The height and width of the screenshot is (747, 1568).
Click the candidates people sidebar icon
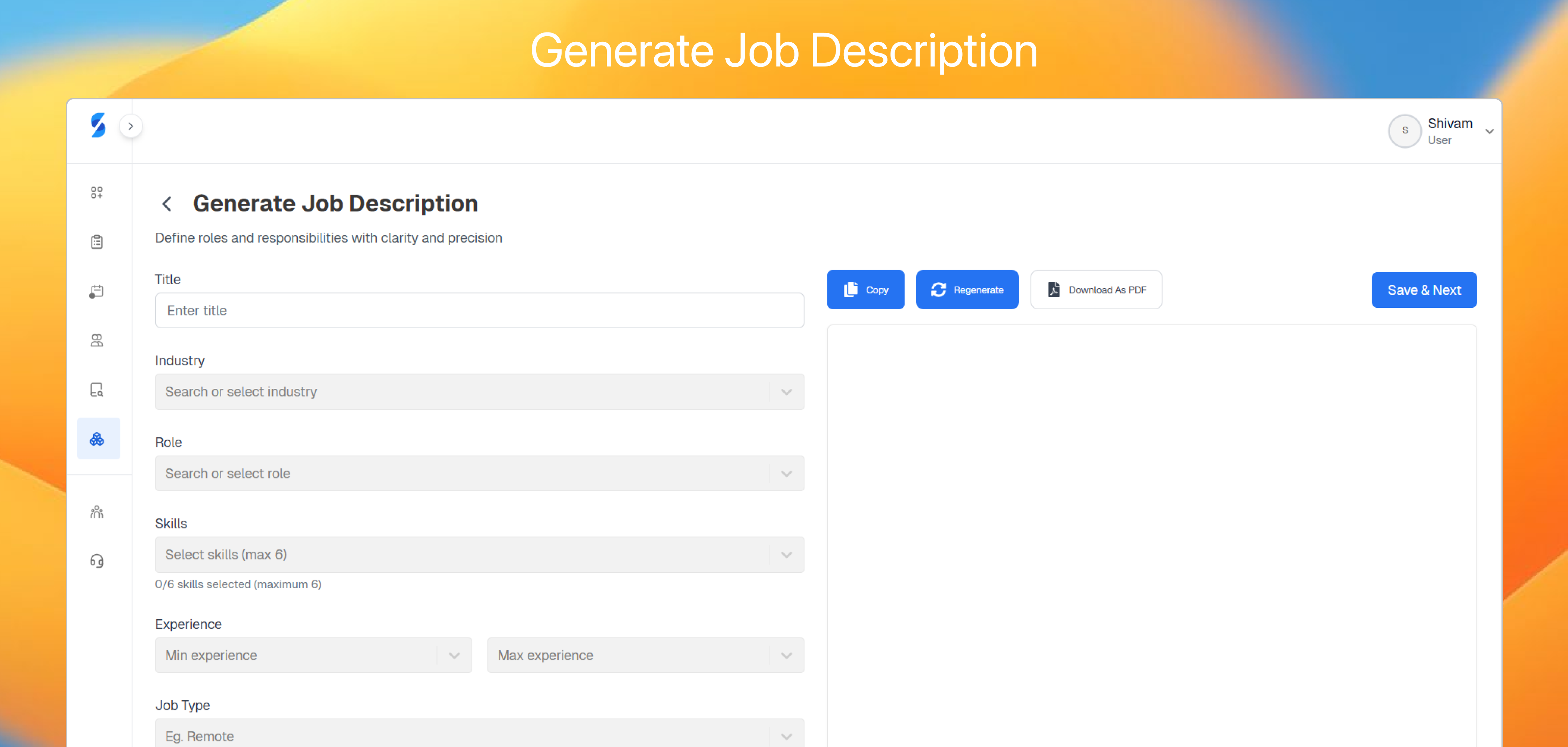[97, 341]
